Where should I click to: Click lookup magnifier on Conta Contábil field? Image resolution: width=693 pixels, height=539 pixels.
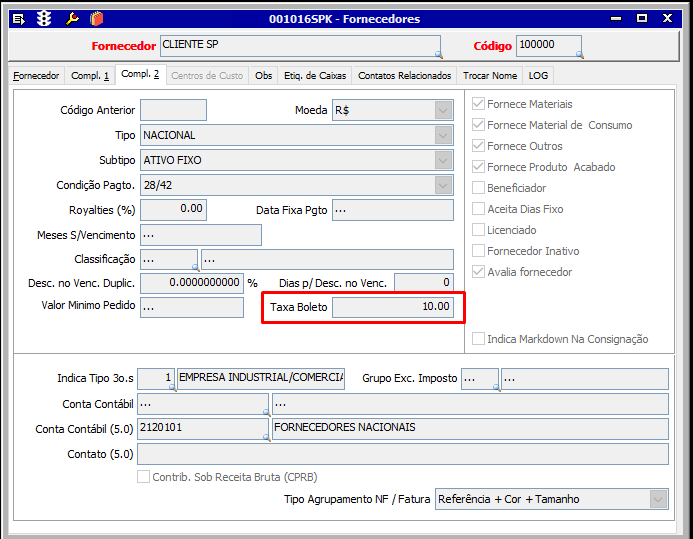(x=267, y=412)
